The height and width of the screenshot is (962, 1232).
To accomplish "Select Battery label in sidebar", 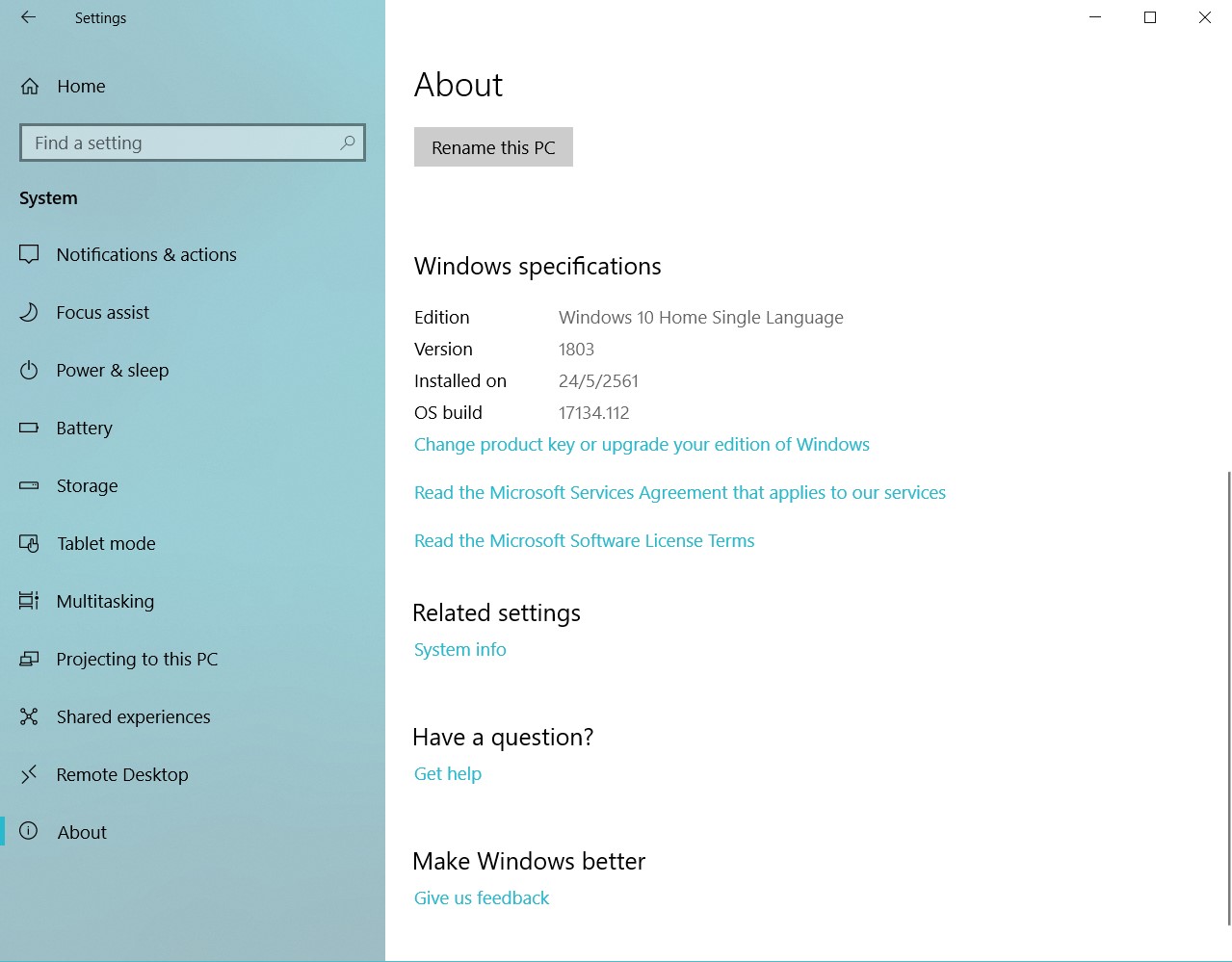I will tap(84, 428).
